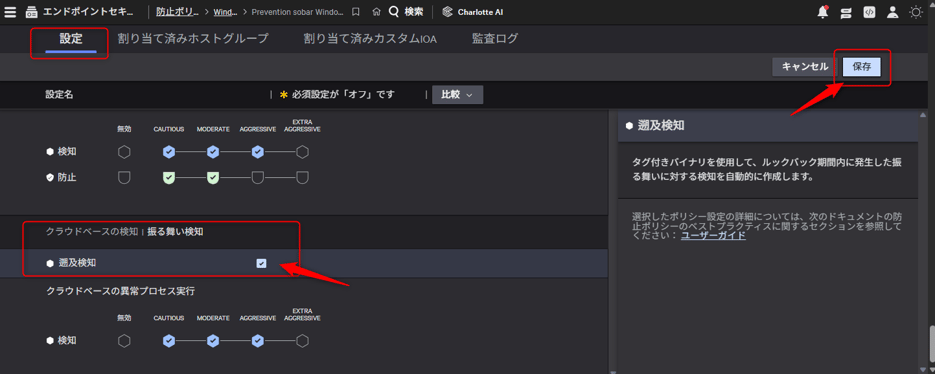Click the Prevention sobar Windo... breadcrumb

tap(298, 12)
